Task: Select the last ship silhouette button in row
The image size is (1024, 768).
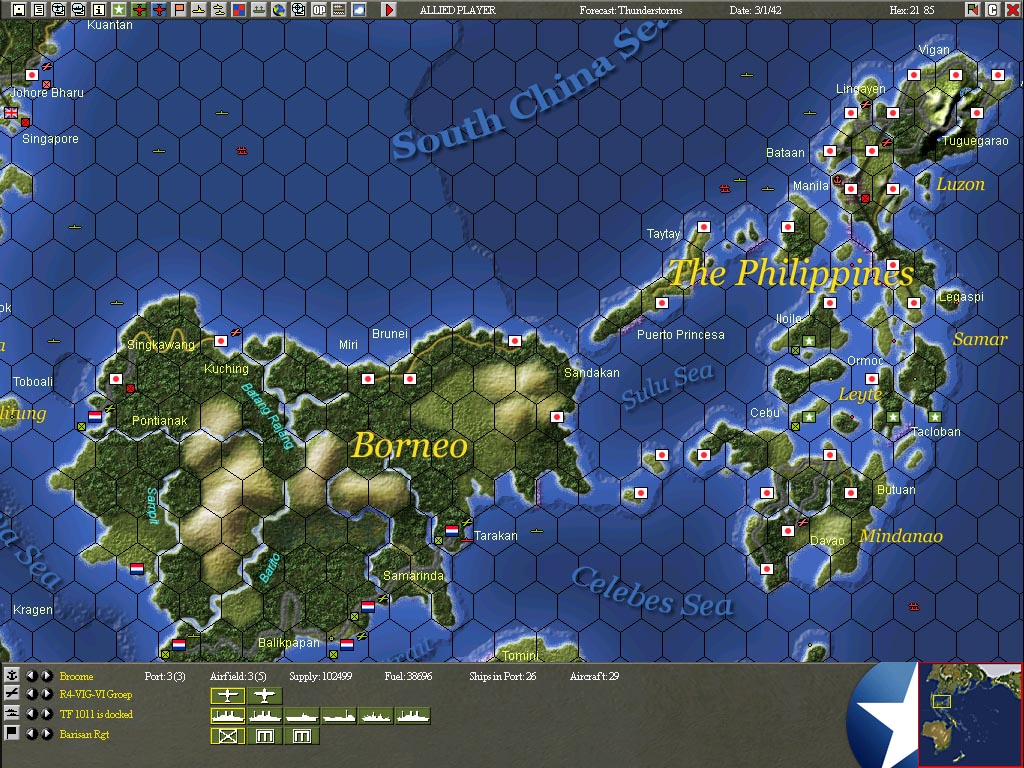Action: [x=413, y=716]
